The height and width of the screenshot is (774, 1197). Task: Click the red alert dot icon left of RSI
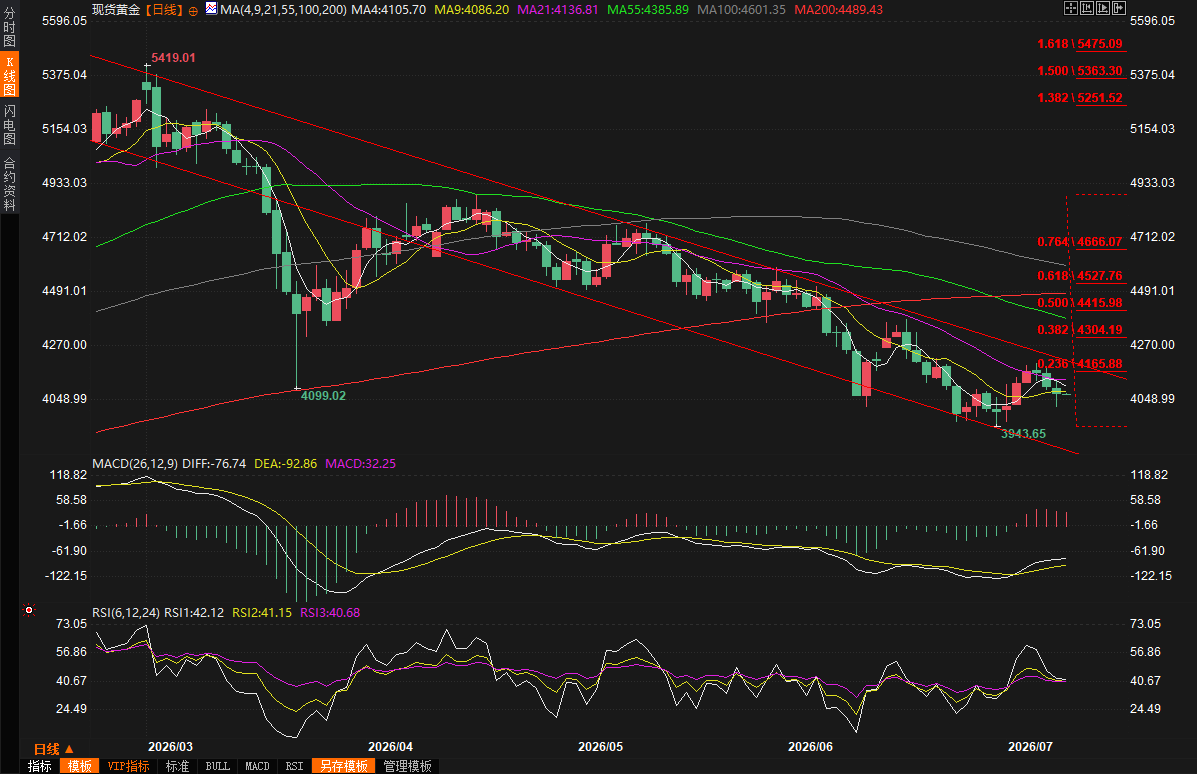[x=29, y=610]
